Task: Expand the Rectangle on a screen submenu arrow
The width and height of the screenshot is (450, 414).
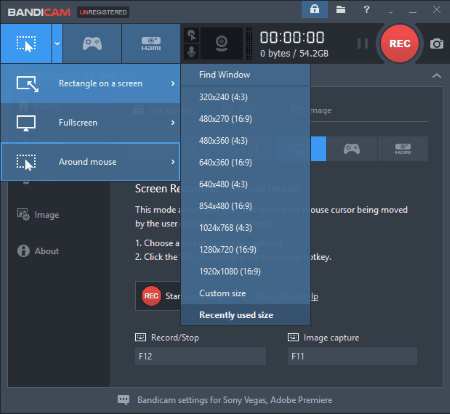Action: 173,83
